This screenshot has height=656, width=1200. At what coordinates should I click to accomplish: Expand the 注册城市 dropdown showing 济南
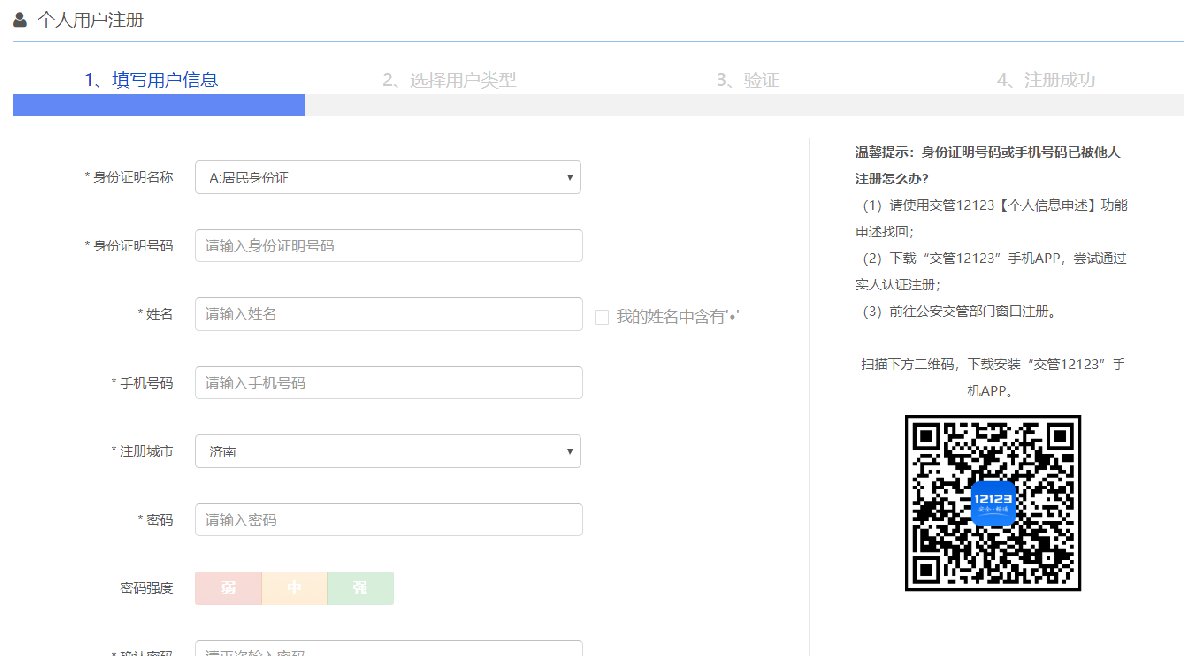tap(387, 451)
